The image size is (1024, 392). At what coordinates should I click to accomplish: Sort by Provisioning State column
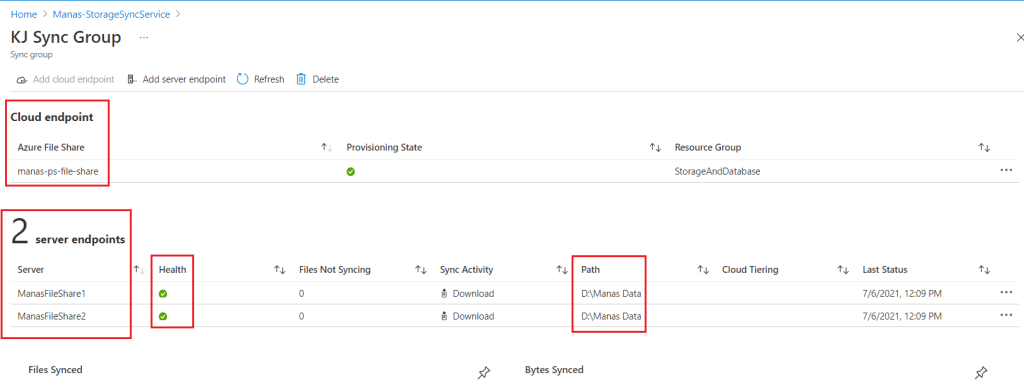tap(655, 148)
